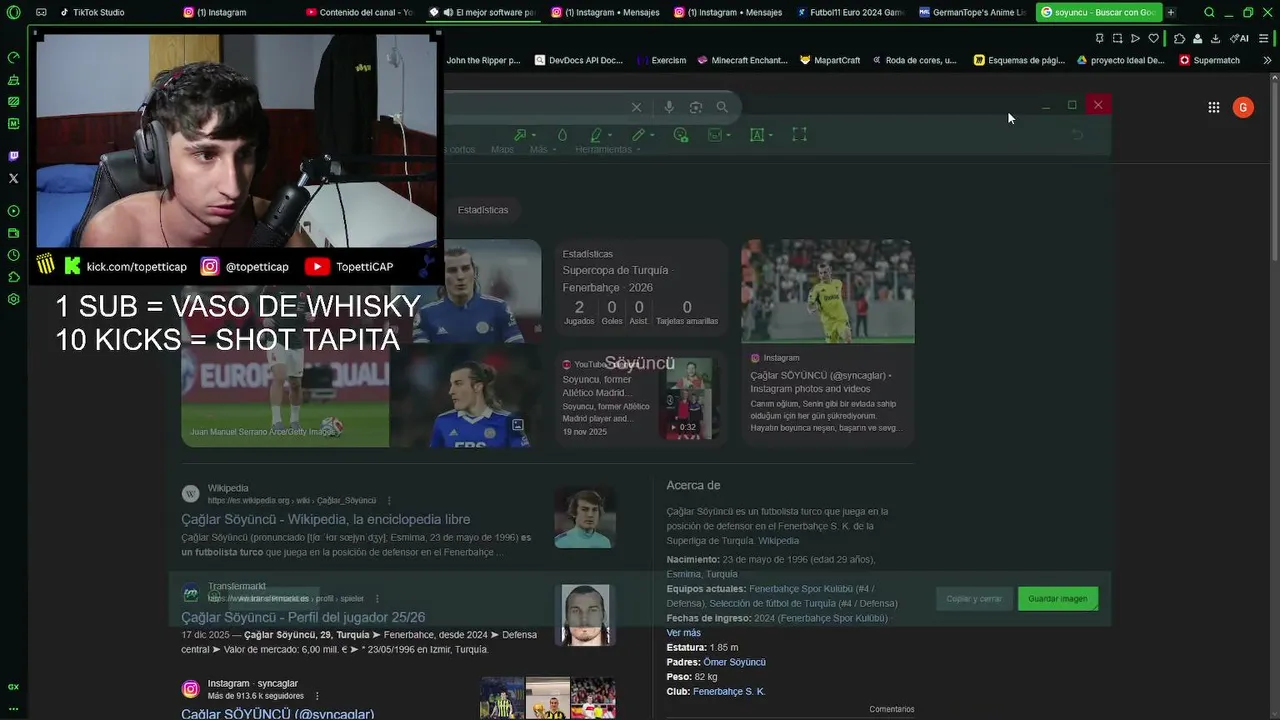Select the text tool in snapshot toolbar
Viewport: 1280px width, 720px height.
click(x=757, y=135)
